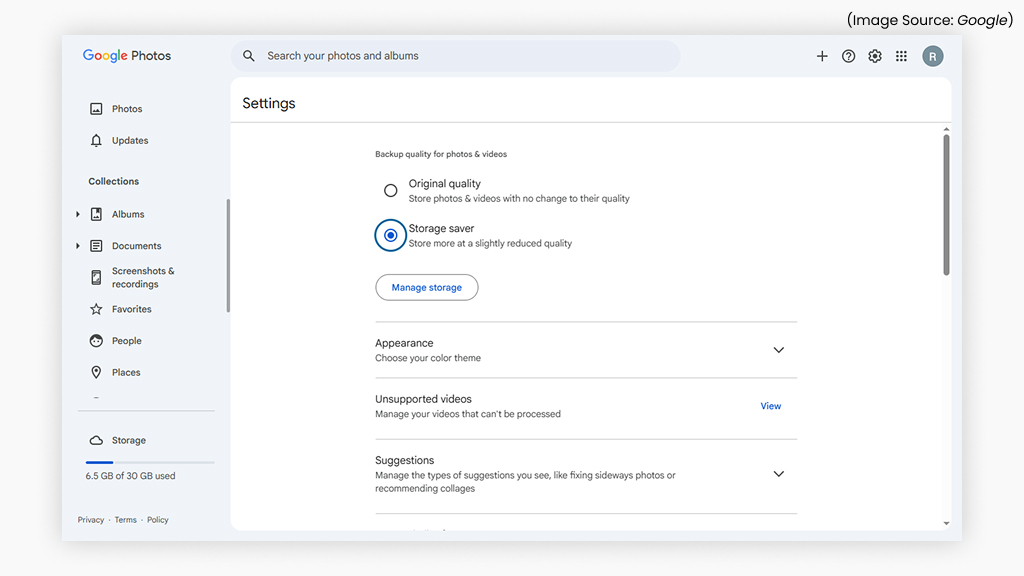Select the Original quality backup option

[x=390, y=190]
